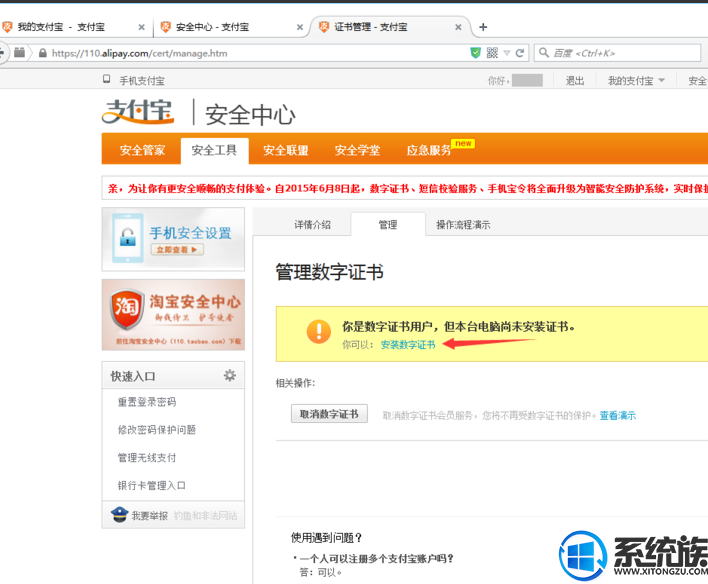
Task: Close the 安全中心 tab
Action: point(300,27)
